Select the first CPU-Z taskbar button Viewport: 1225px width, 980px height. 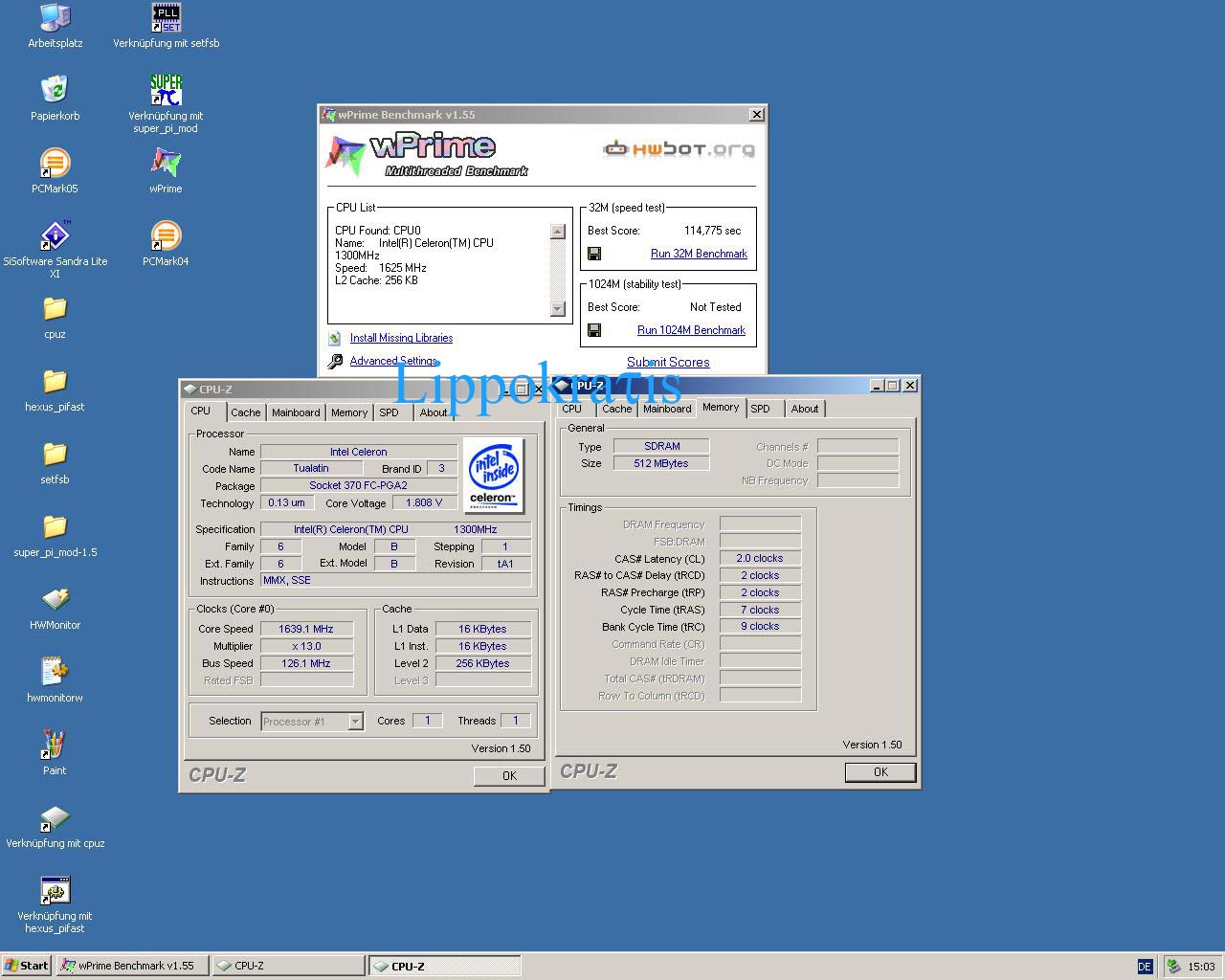(x=288, y=966)
